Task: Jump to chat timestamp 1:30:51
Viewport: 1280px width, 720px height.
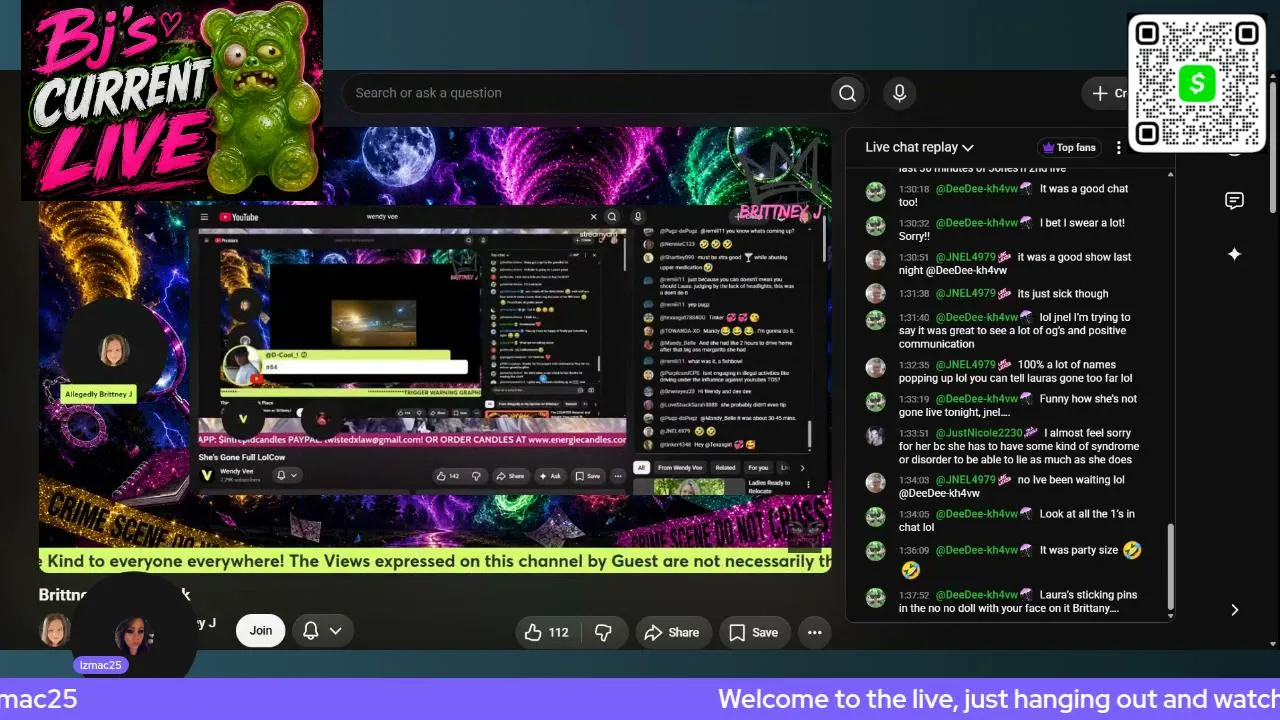Action: click(x=914, y=257)
